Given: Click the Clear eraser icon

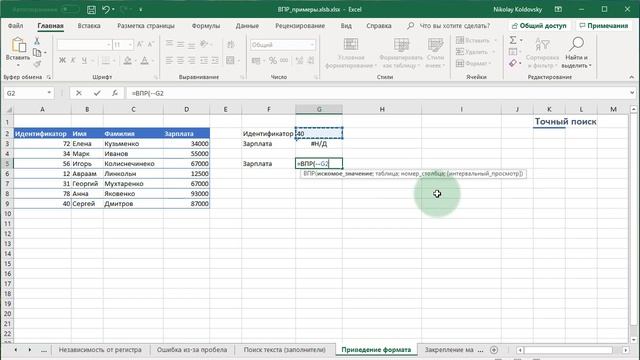Looking at the screenshot, I should point(513,63).
